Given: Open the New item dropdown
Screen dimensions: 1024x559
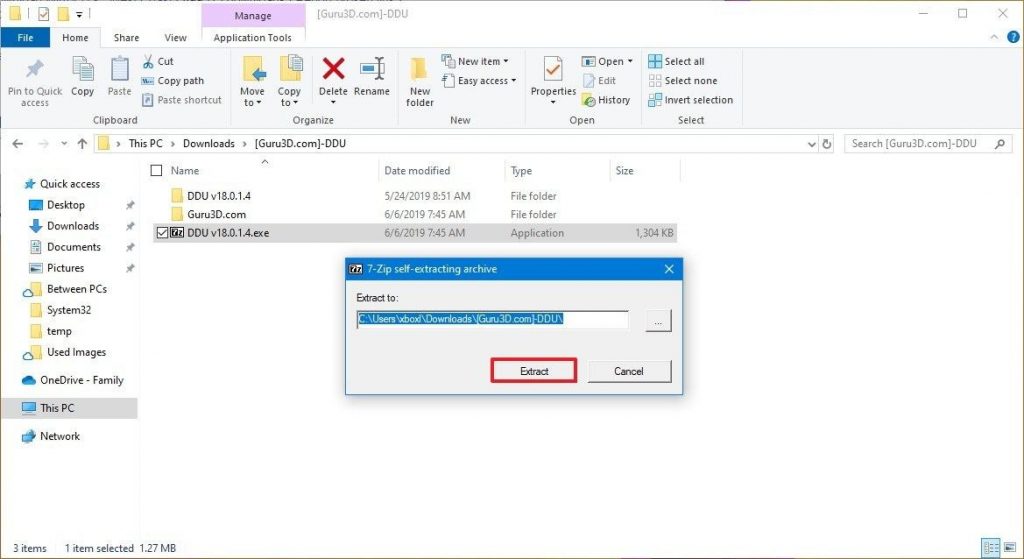Looking at the screenshot, I should [484, 62].
